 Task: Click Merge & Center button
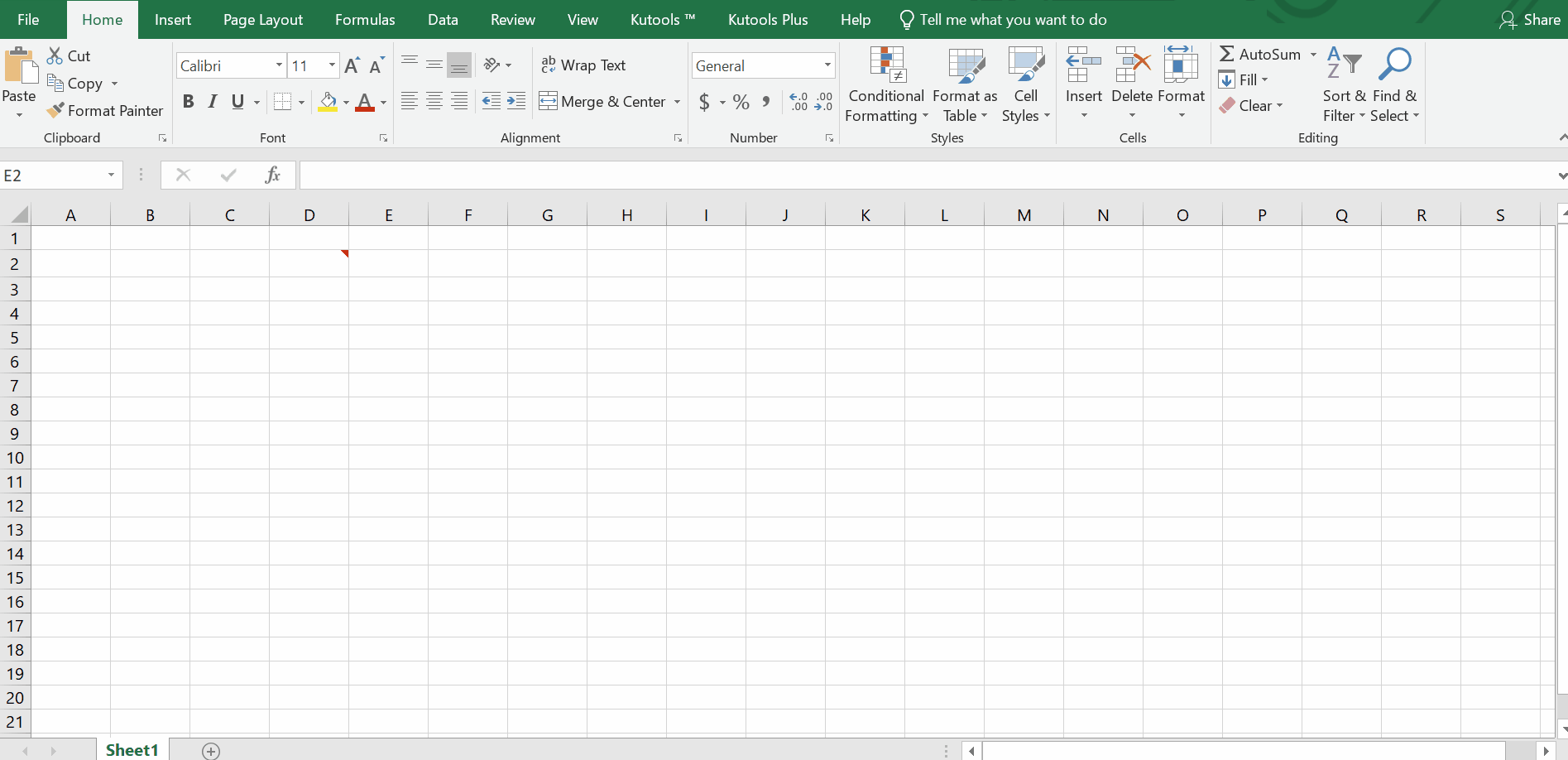click(x=602, y=102)
